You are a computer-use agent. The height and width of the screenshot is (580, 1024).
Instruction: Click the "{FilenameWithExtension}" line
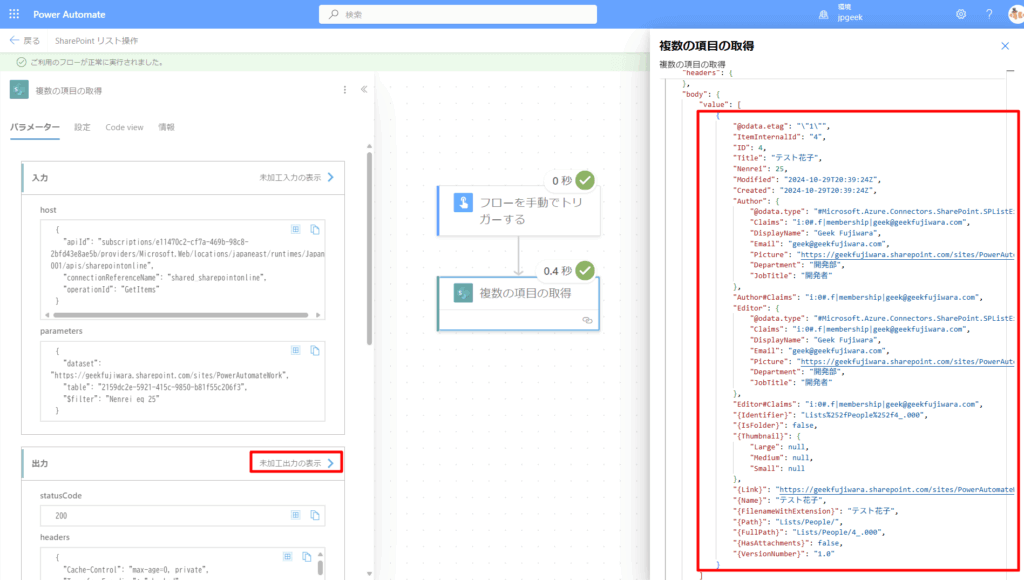click(816, 511)
